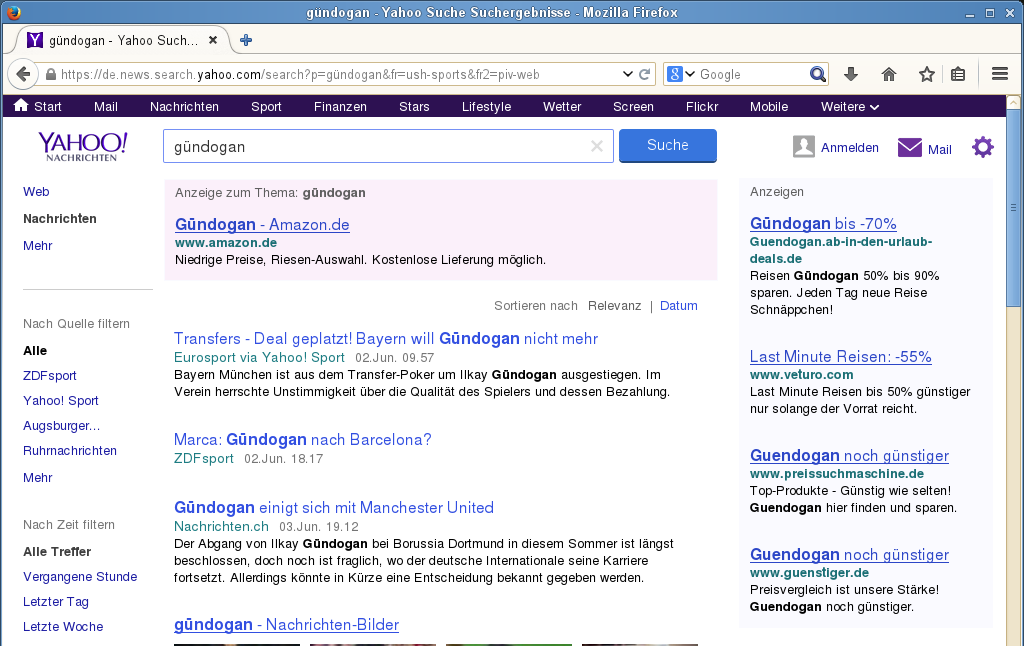This screenshot has height=646, width=1024.
Task: Click the page vertical scrollbar thumb
Action: (x=1013, y=208)
